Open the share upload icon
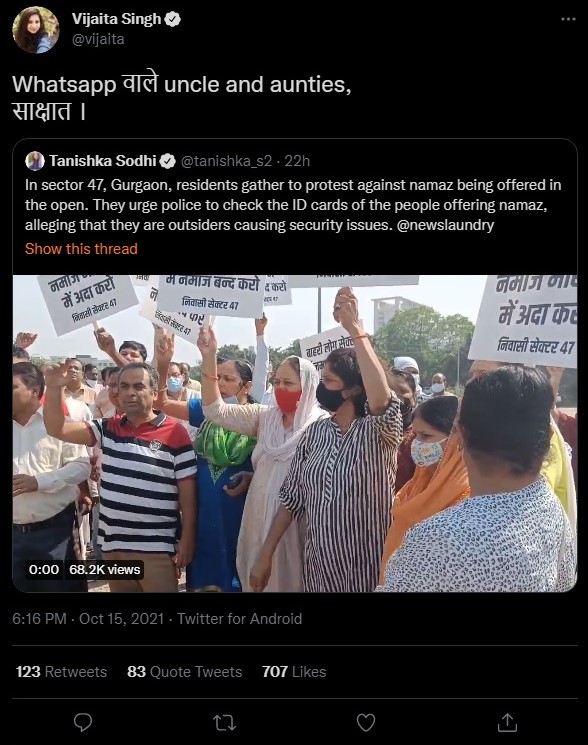 tap(507, 722)
